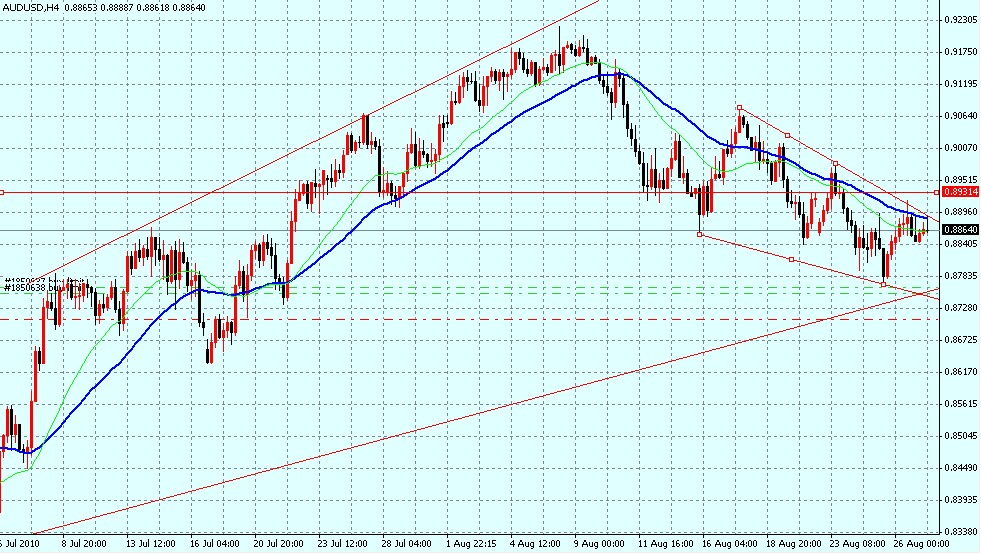This screenshot has height=554, width=981.
Task: Click the 0.91750 price scale label
Action: (960, 52)
